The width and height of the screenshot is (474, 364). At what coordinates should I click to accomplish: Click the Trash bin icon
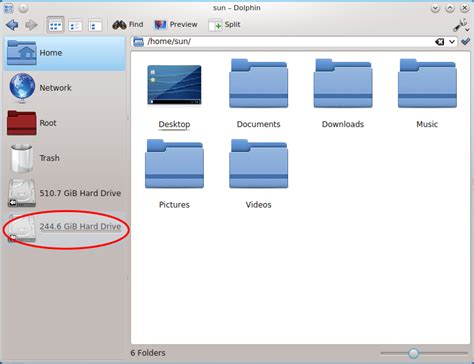coord(22,158)
